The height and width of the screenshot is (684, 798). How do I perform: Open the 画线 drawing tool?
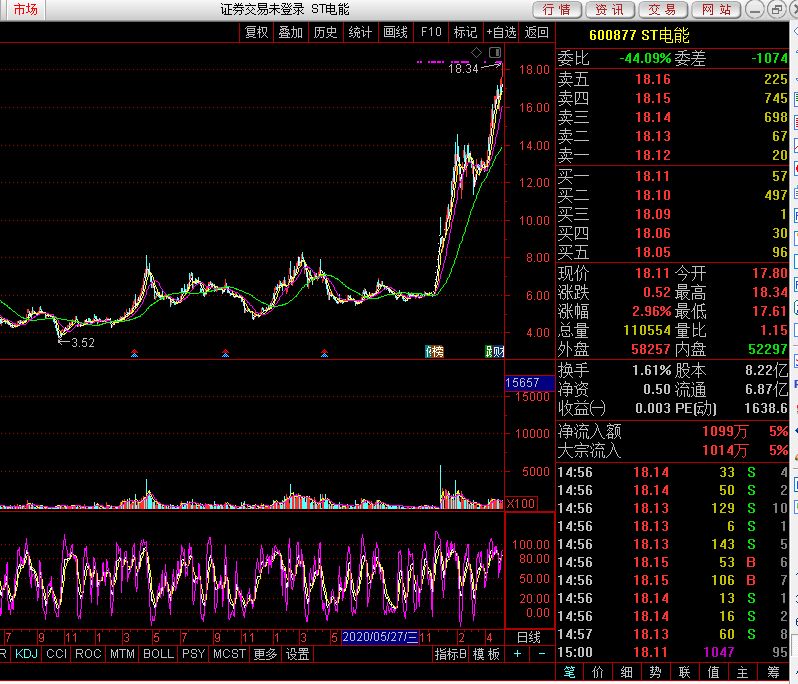click(x=395, y=32)
